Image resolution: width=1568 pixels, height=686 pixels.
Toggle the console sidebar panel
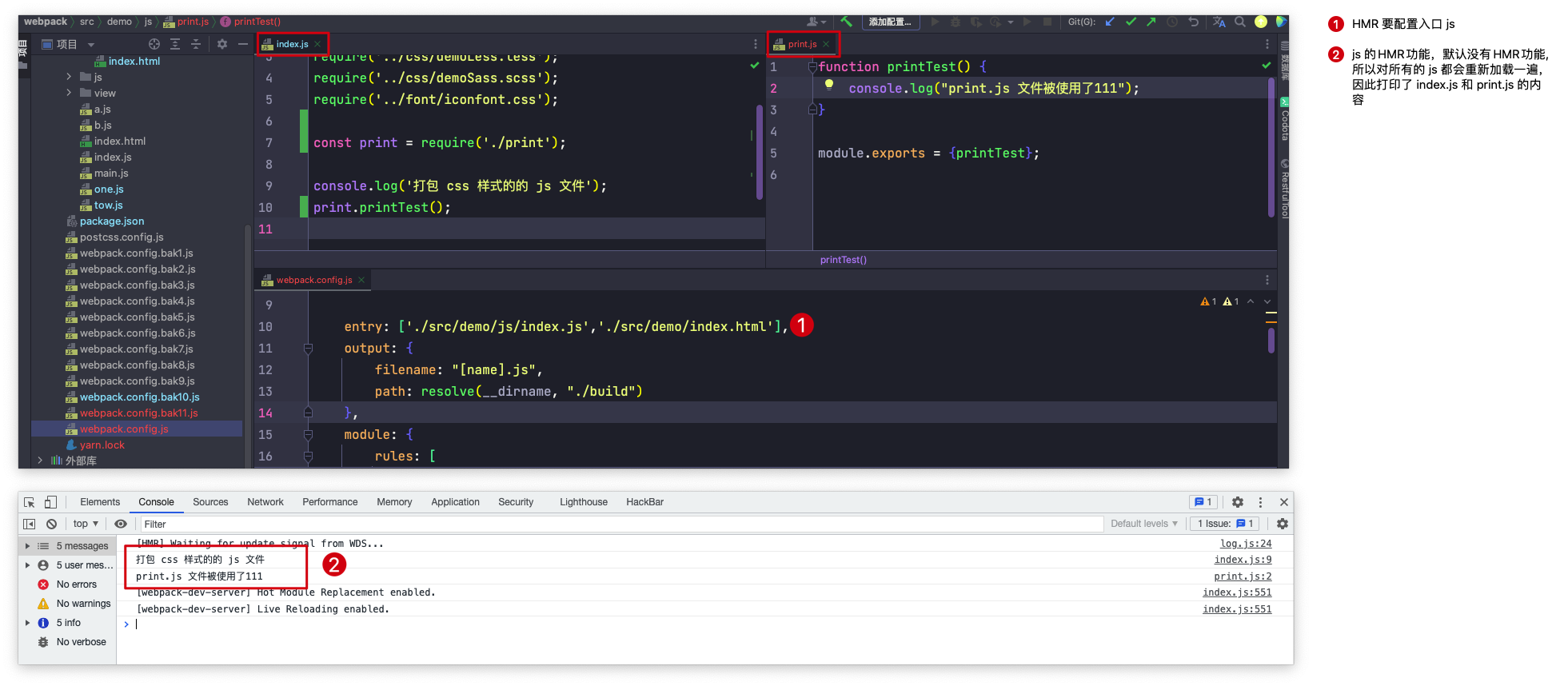click(x=30, y=524)
